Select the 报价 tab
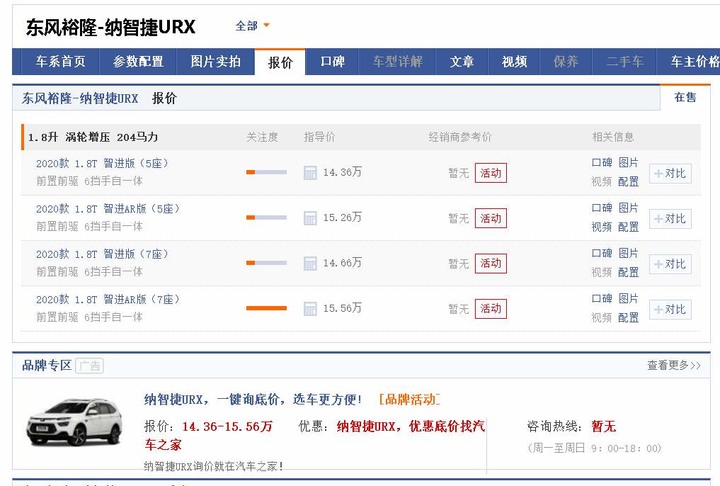 click(x=280, y=62)
